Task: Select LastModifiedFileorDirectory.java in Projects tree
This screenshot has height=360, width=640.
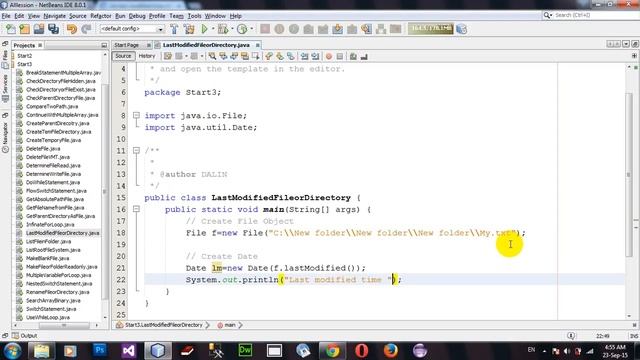Action: [x=62, y=233]
